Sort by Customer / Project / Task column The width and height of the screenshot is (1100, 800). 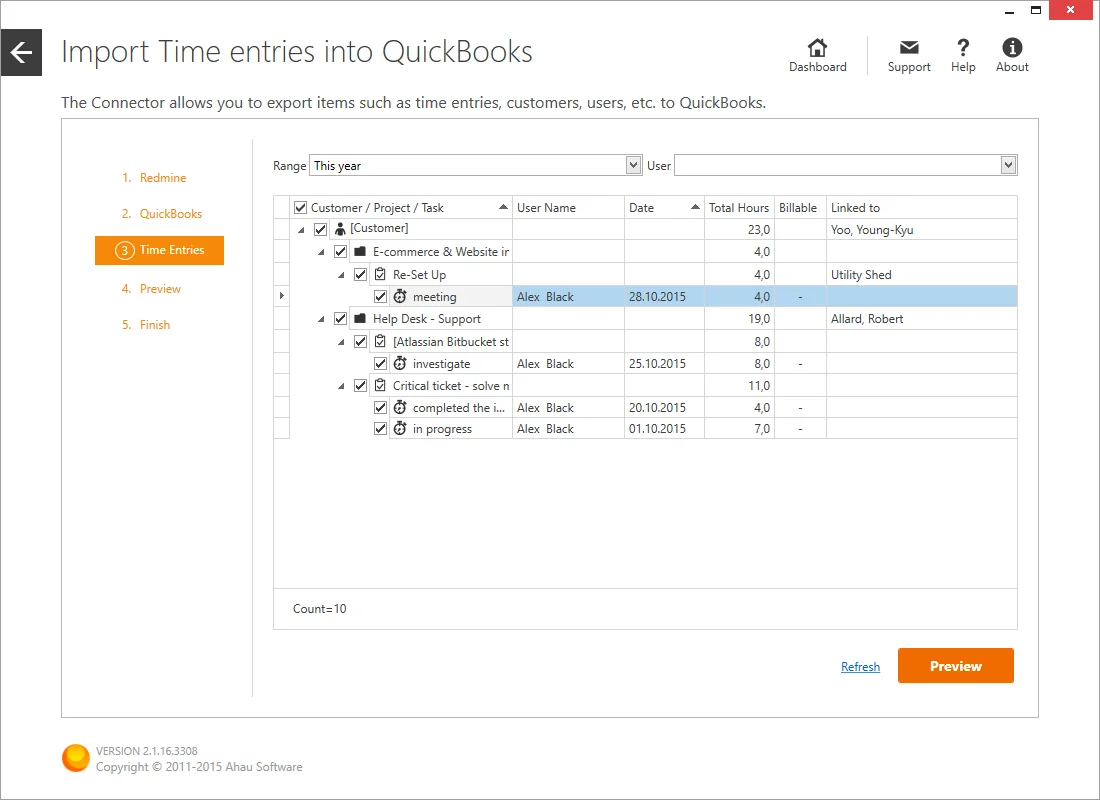(x=401, y=208)
